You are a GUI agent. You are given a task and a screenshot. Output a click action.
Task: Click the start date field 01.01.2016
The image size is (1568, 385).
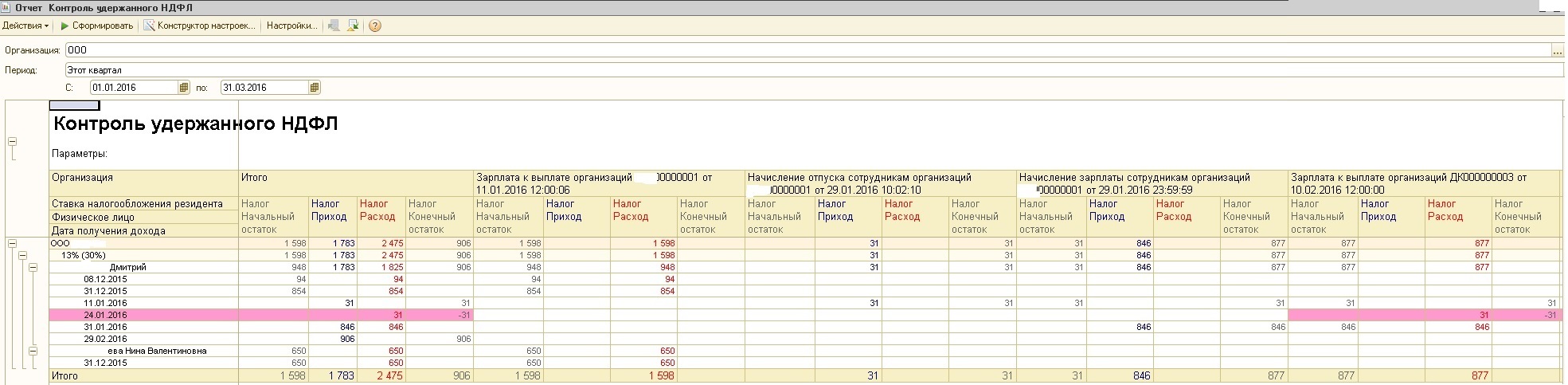134,88
